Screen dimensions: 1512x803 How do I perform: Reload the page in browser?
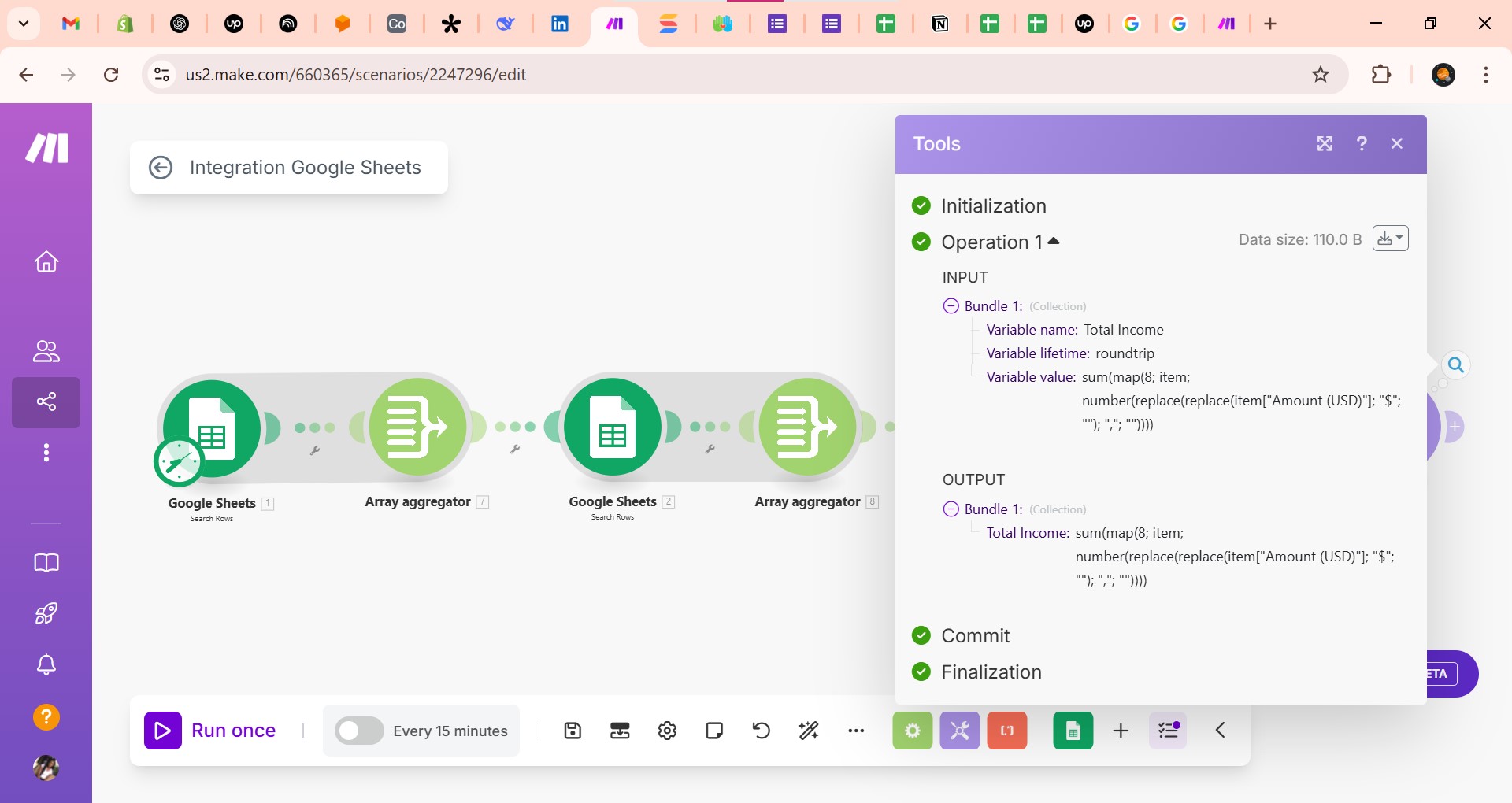(112, 75)
